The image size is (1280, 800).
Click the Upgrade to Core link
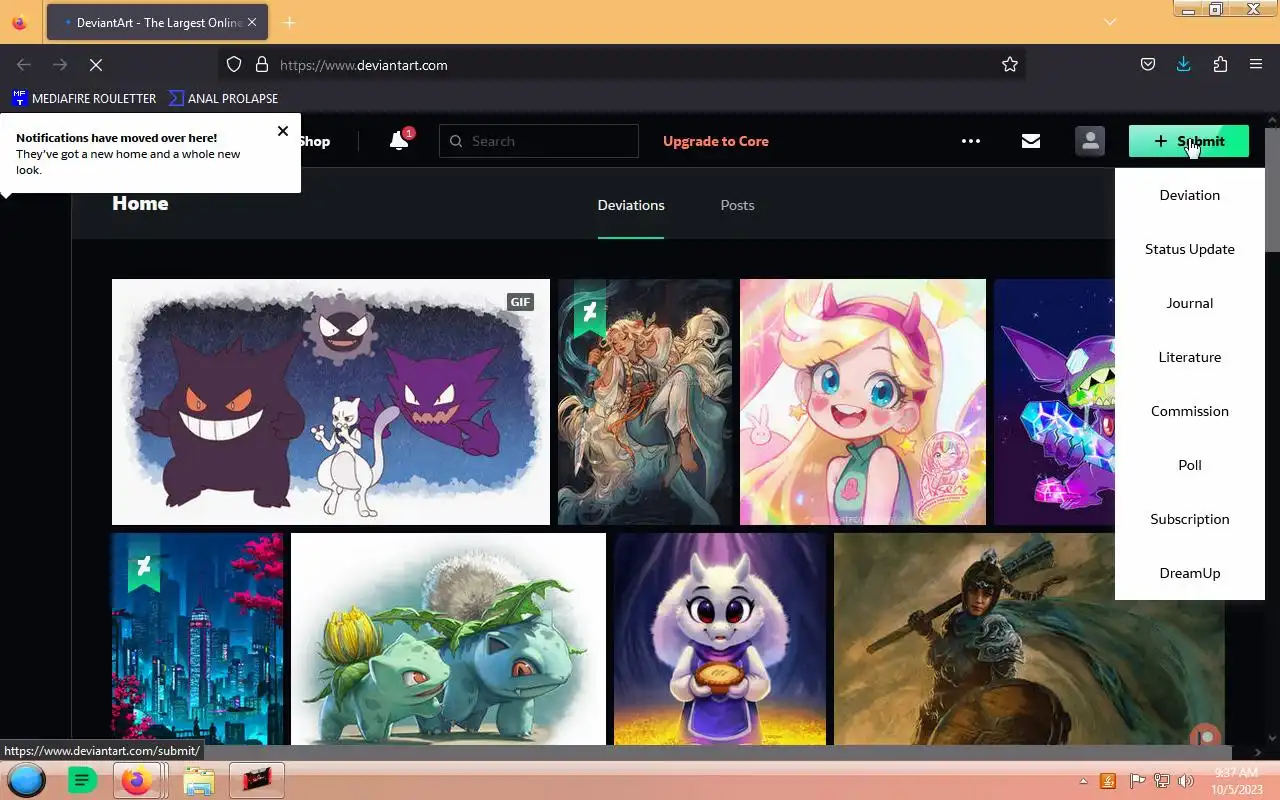[x=716, y=141]
